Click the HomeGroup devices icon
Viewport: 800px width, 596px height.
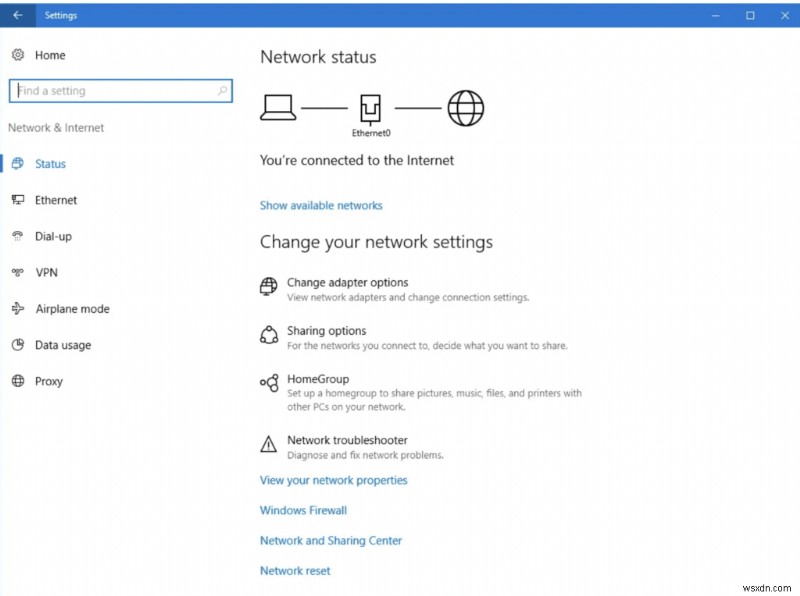267,383
